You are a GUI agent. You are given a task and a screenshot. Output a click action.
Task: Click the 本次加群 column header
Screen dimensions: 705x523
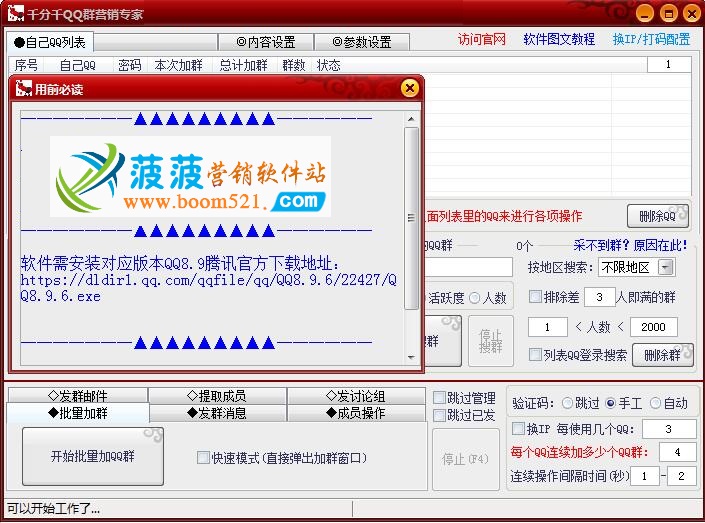tap(178, 65)
